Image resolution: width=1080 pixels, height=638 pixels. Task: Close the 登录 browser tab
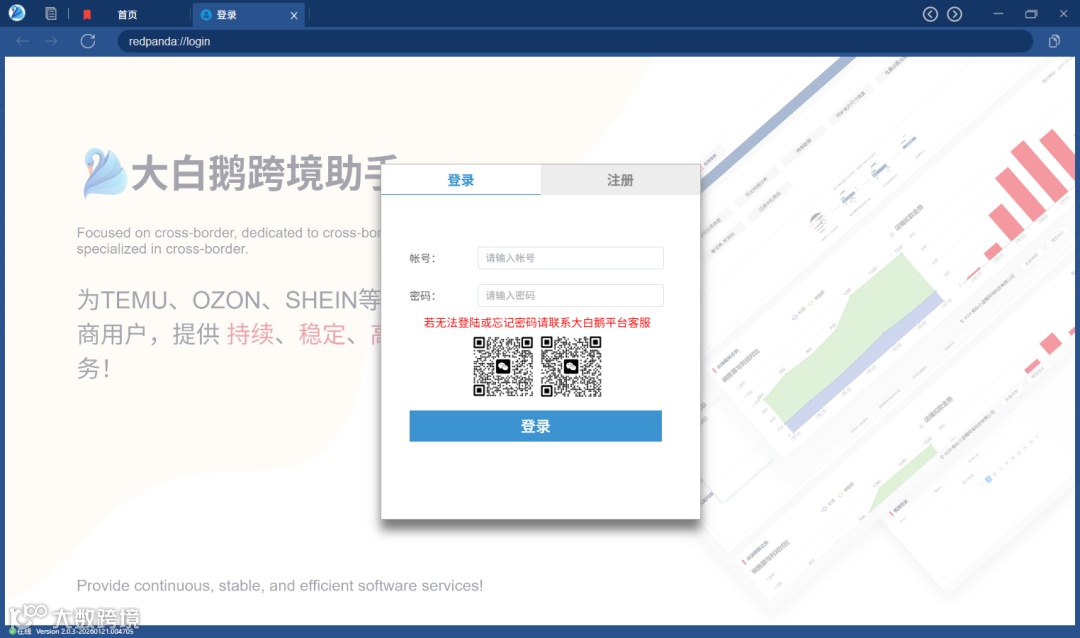294,15
